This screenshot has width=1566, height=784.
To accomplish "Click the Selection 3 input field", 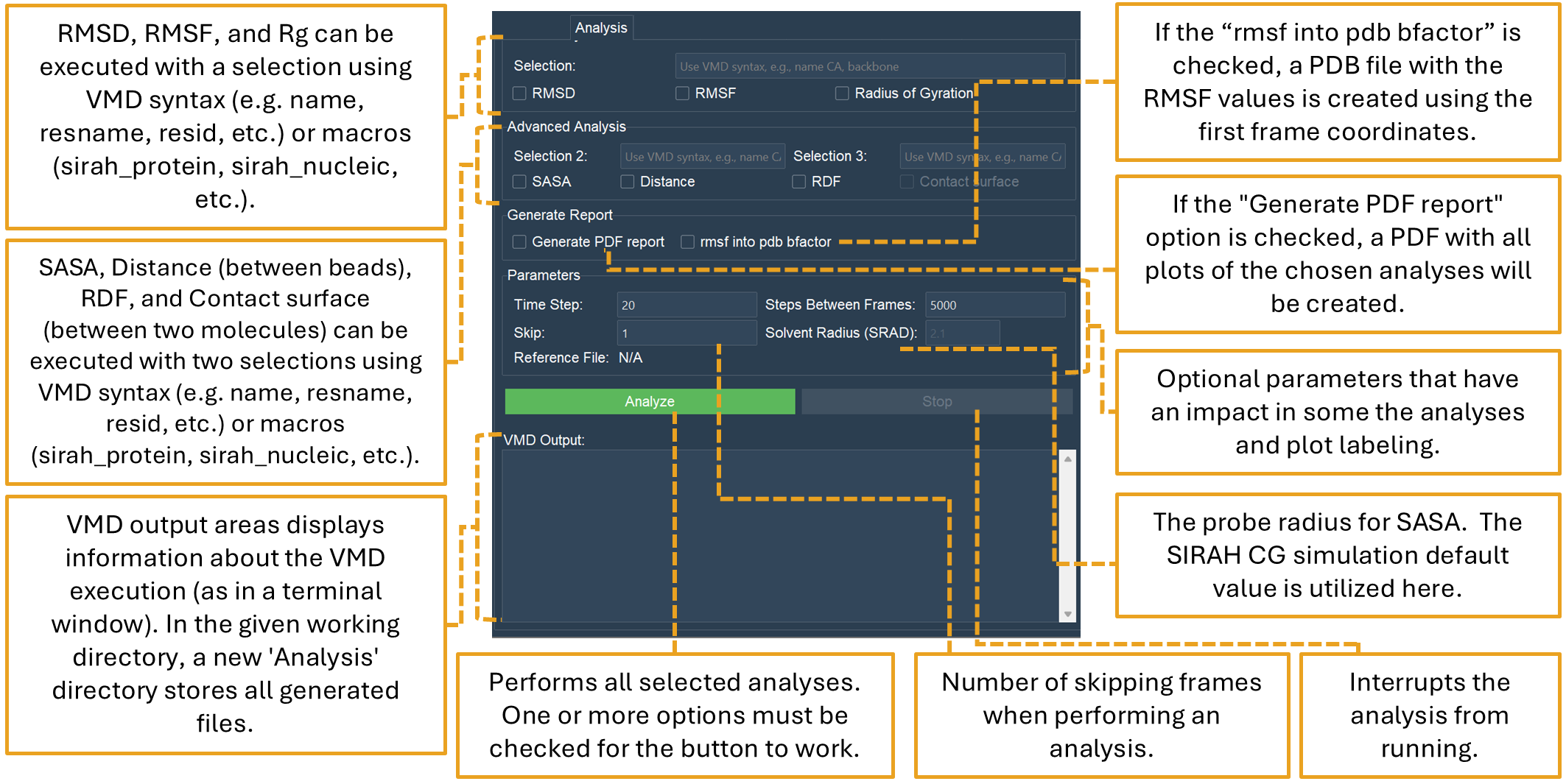I will (x=982, y=157).
